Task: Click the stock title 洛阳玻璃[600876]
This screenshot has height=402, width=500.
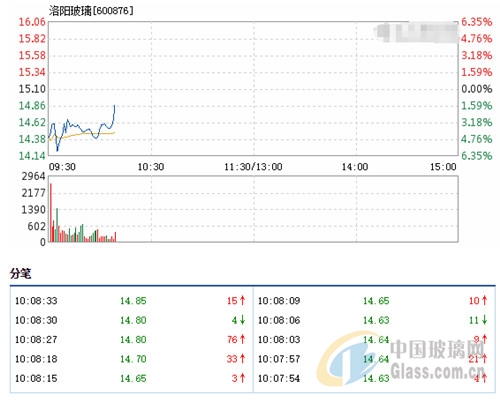Action: coord(91,11)
